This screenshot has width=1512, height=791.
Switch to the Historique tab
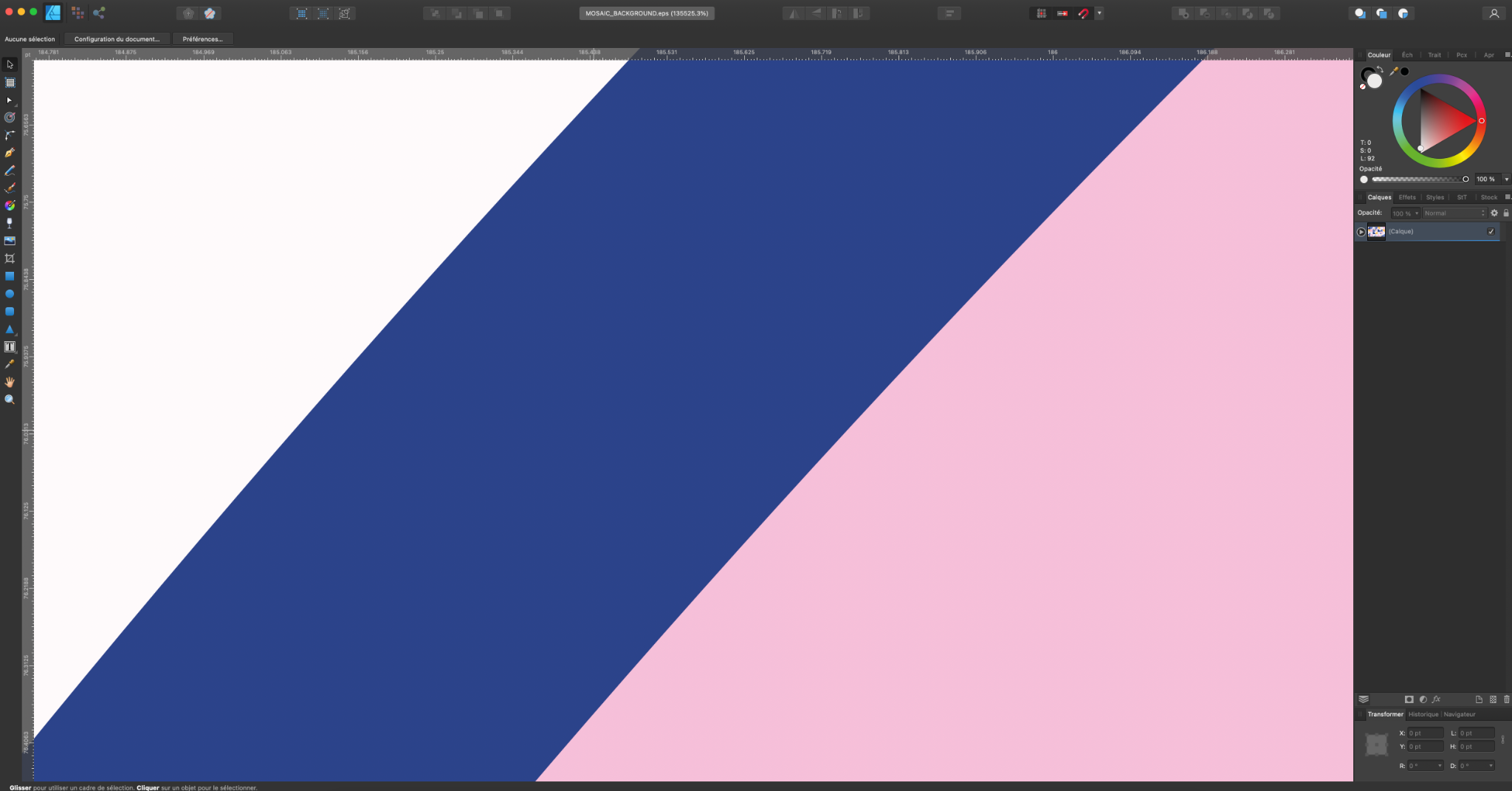pyautogui.click(x=1423, y=714)
